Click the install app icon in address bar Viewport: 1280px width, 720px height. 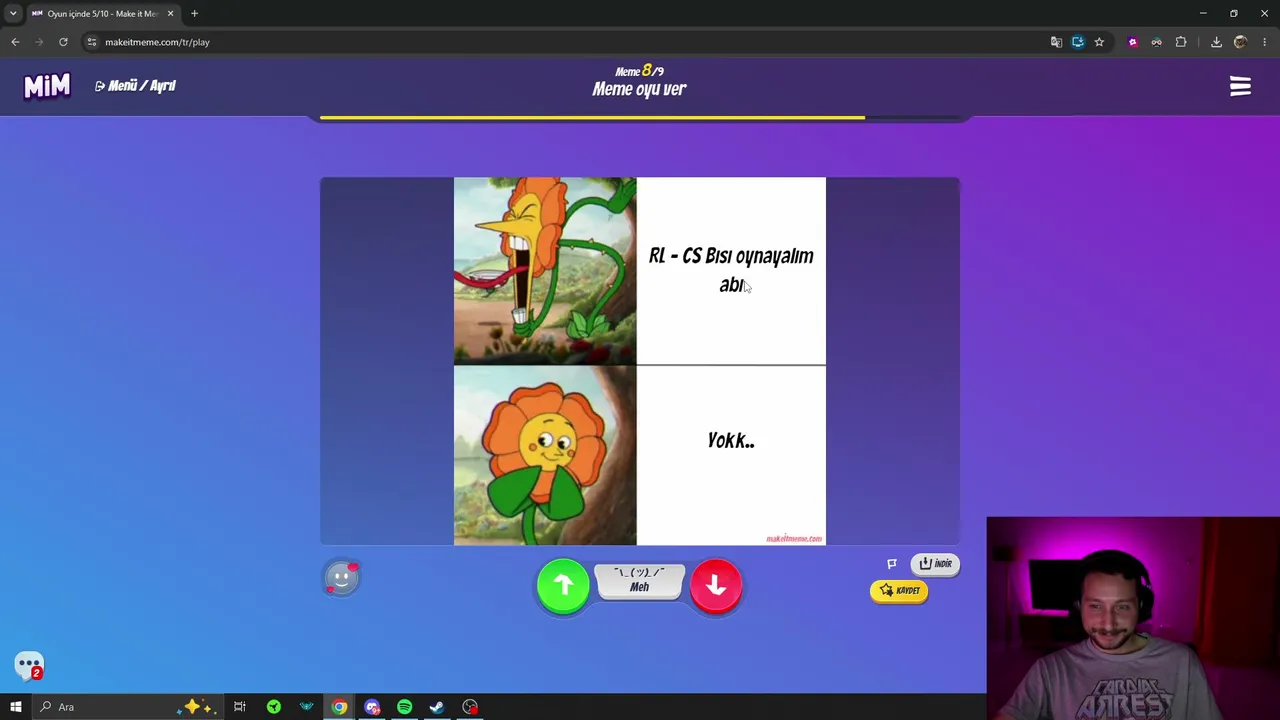[1077, 42]
